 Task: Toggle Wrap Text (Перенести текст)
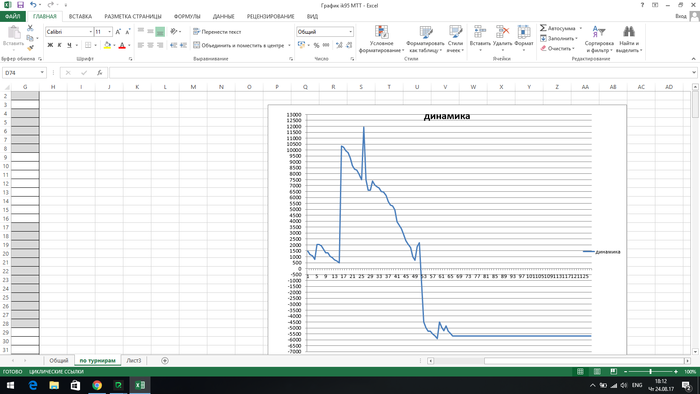point(217,32)
